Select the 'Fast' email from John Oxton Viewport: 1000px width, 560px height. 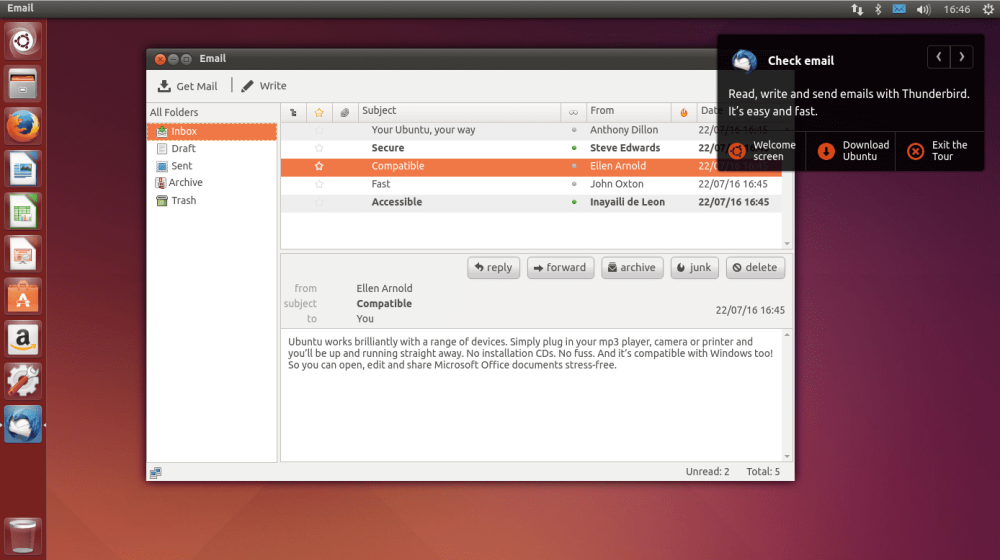tap(531, 184)
